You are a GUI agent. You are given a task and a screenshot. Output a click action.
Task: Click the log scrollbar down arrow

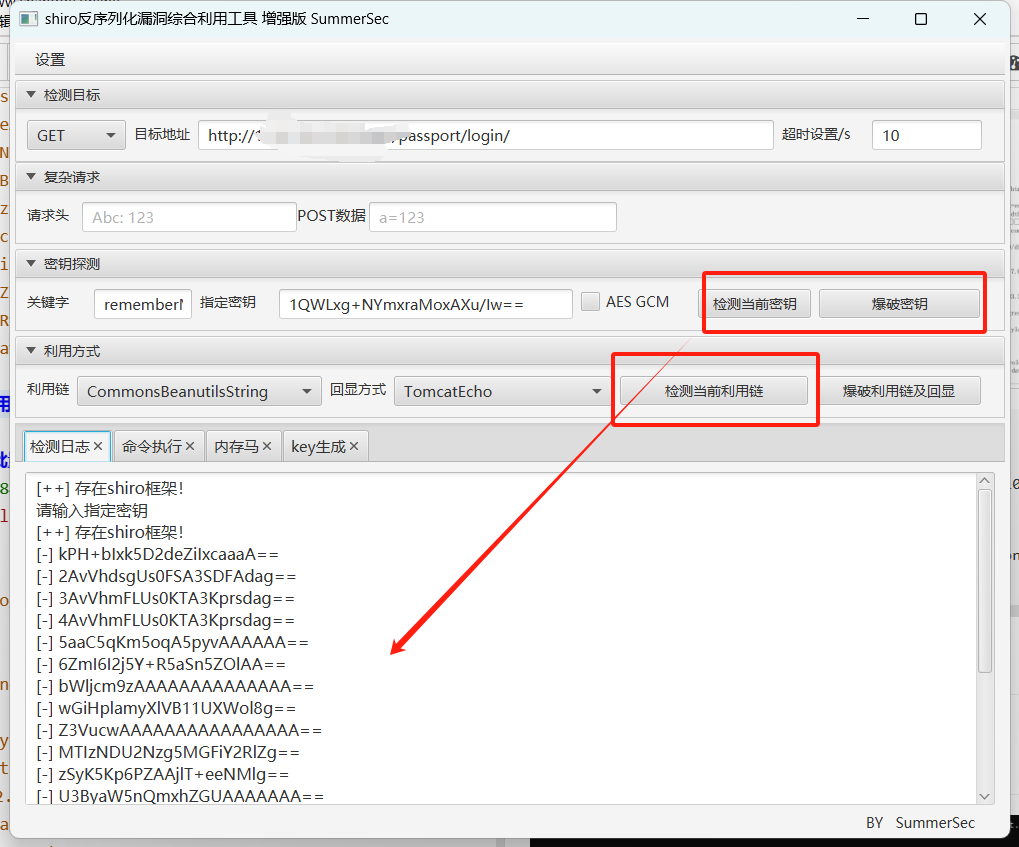[985, 796]
